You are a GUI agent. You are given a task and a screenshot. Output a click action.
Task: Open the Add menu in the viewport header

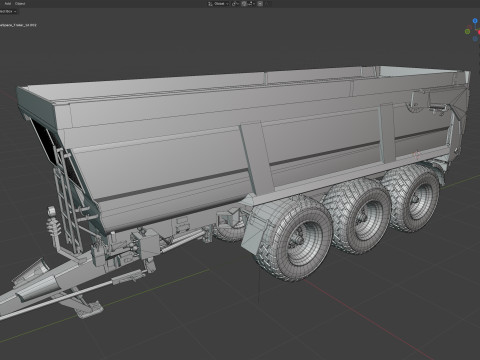click(x=7, y=4)
